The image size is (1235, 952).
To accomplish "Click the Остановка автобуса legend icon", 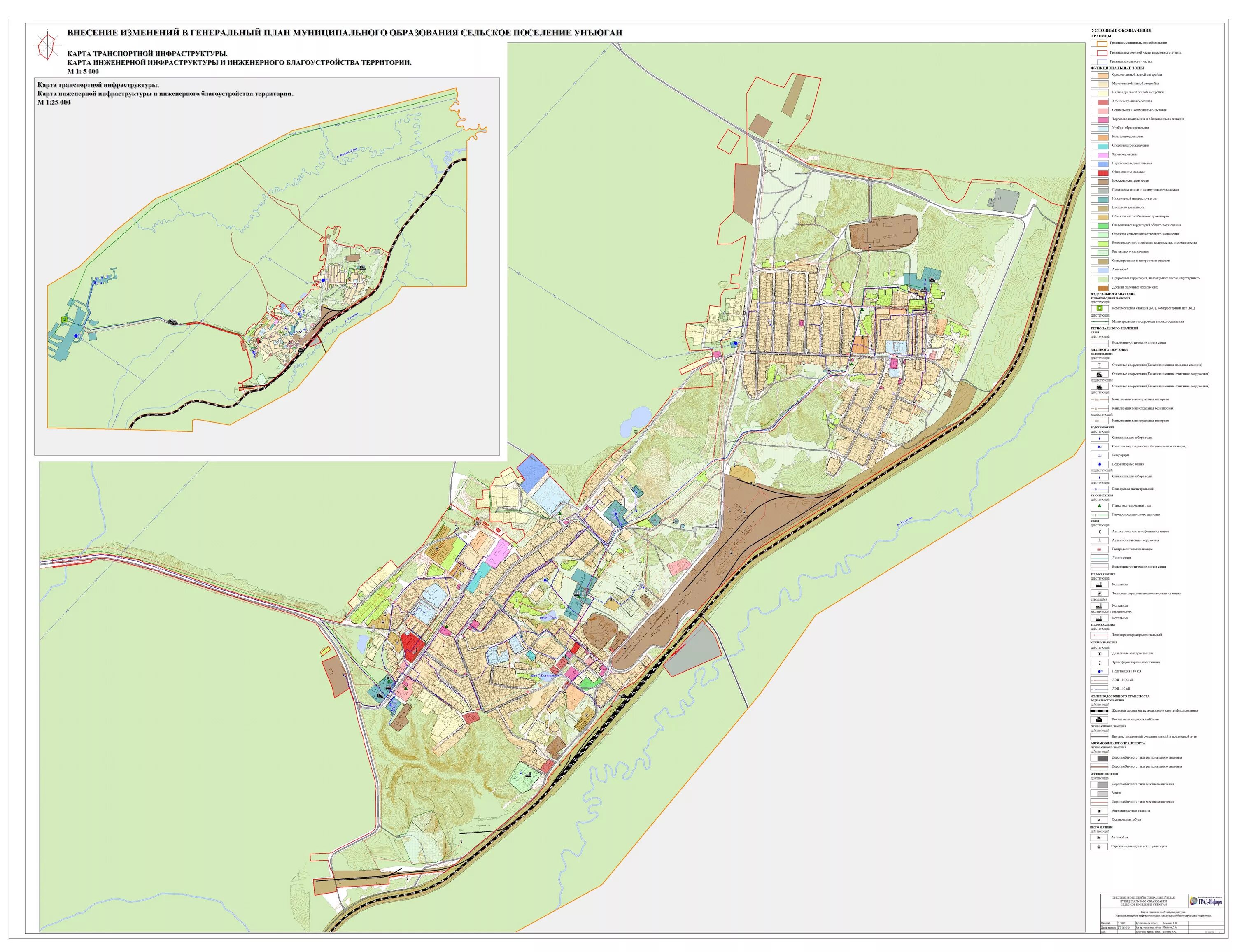I will coord(1099,820).
